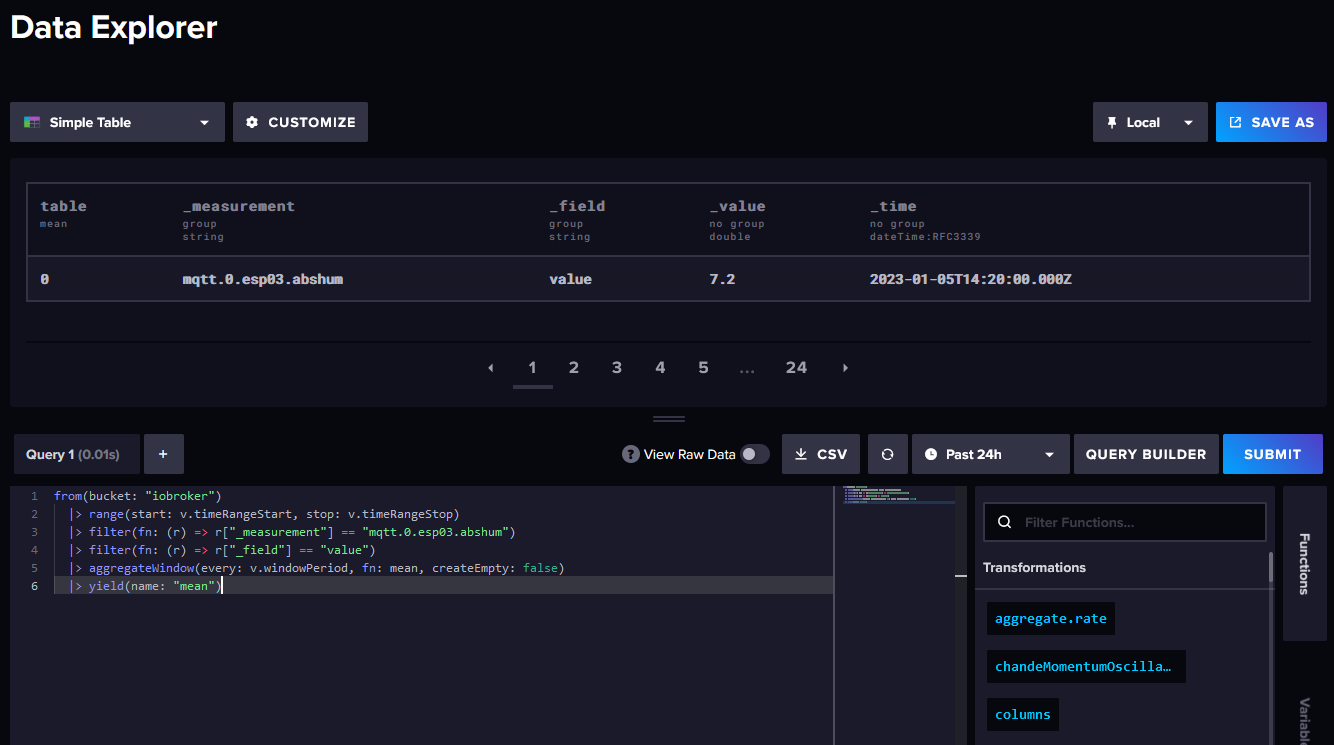Screen dimensions: 1334x745
Task: Open the Past 24h time range dropdown
Action: (990, 454)
